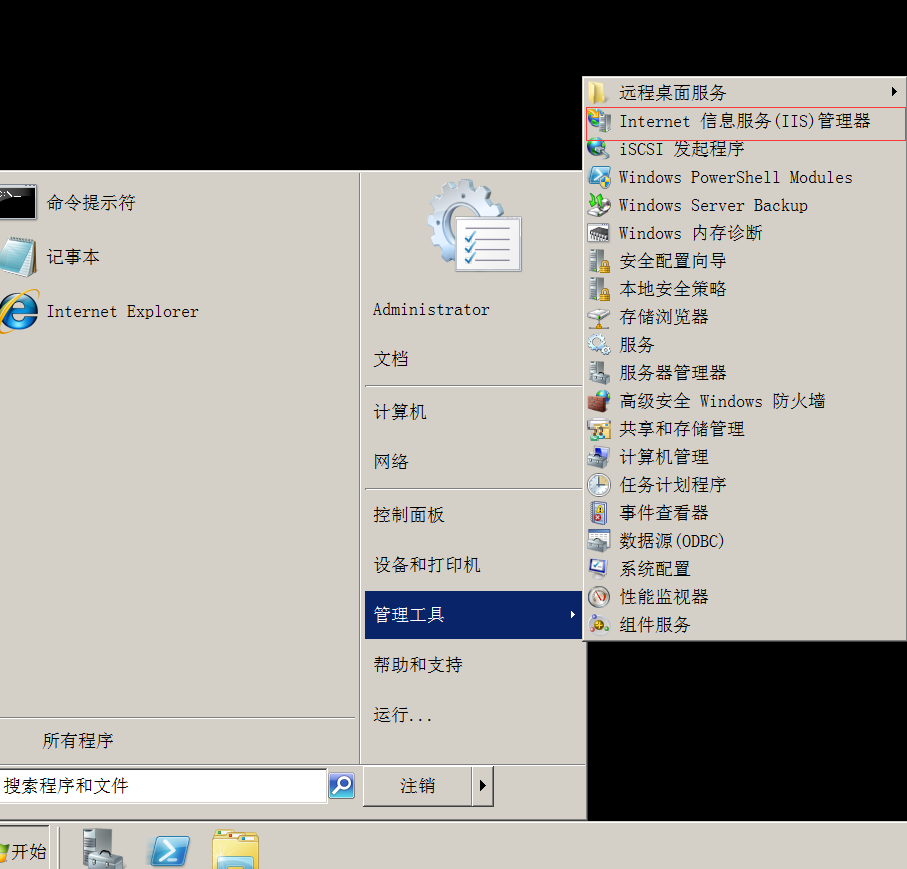Select the 管理工具 menu item

473,614
